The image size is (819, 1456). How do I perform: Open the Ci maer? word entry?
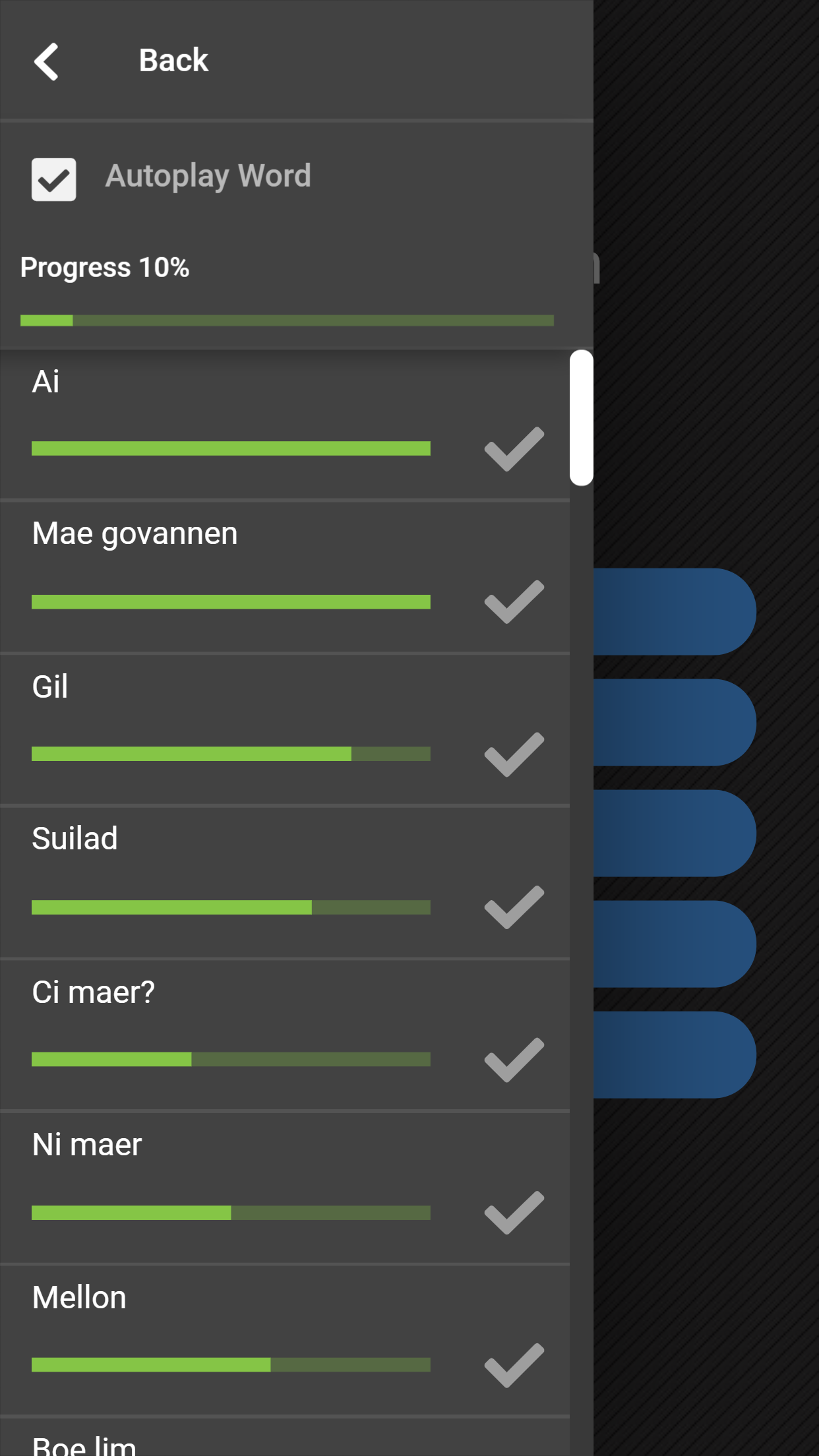coord(93,992)
